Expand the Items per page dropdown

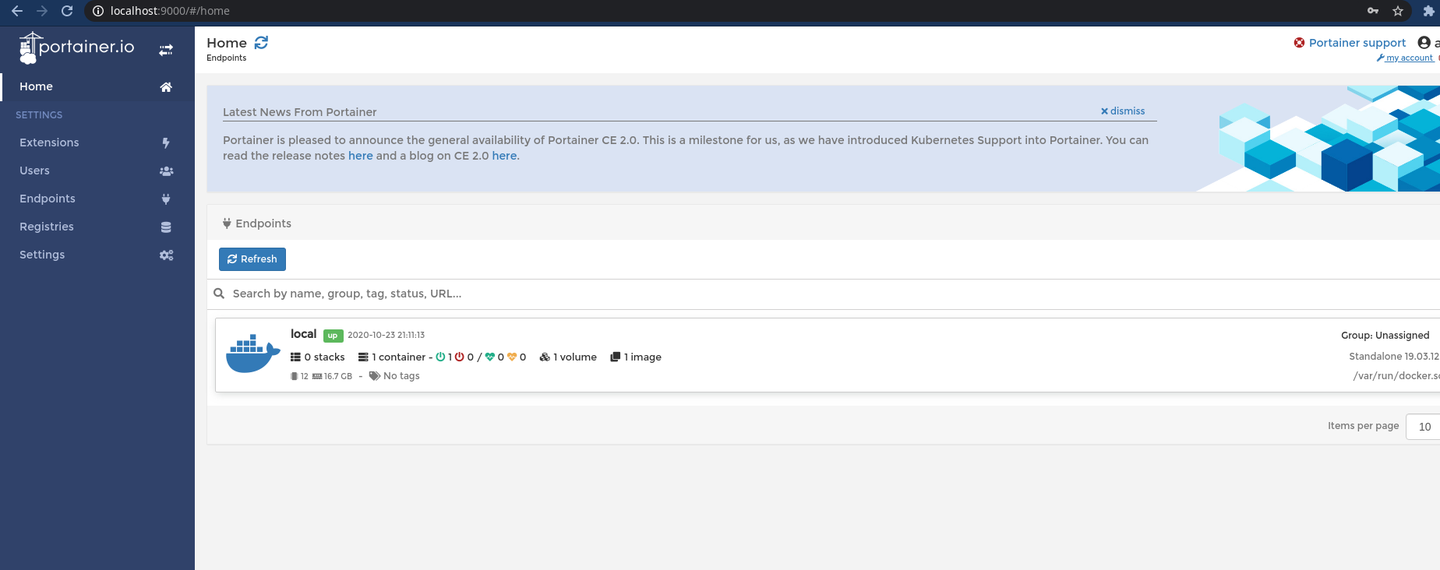1424,427
